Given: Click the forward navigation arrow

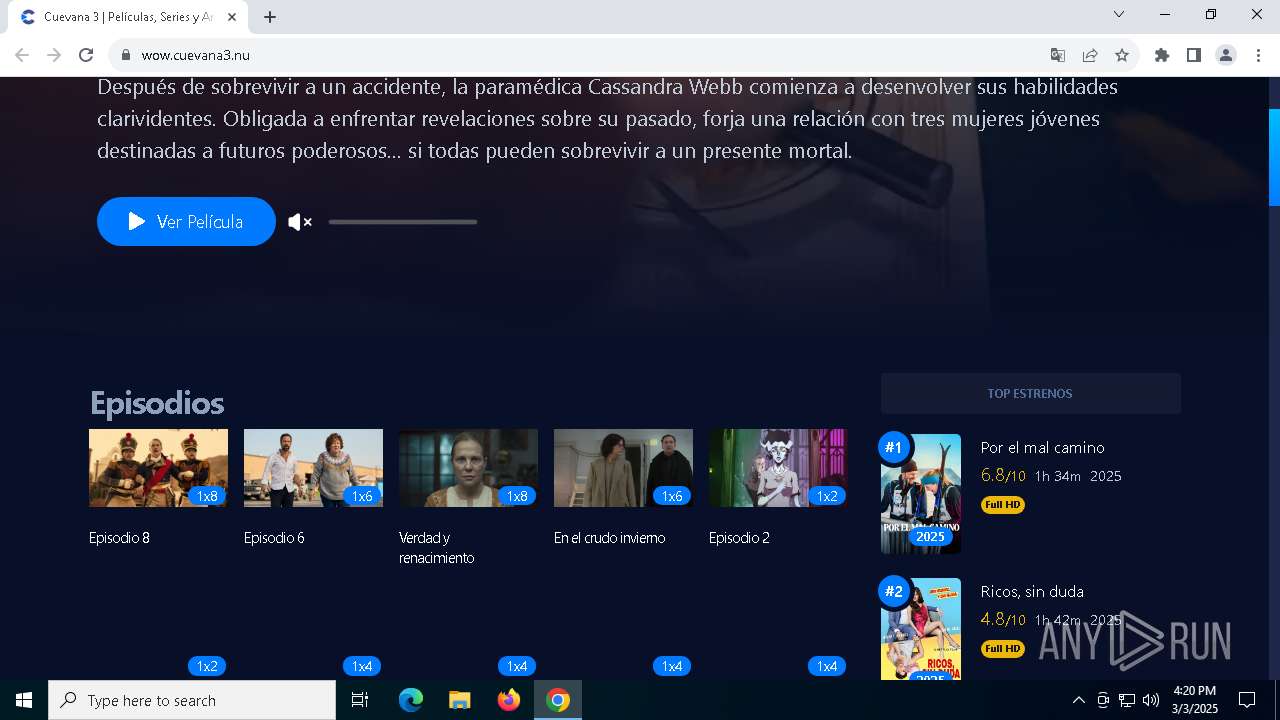Looking at the screenshot, I should coord(54,55).
